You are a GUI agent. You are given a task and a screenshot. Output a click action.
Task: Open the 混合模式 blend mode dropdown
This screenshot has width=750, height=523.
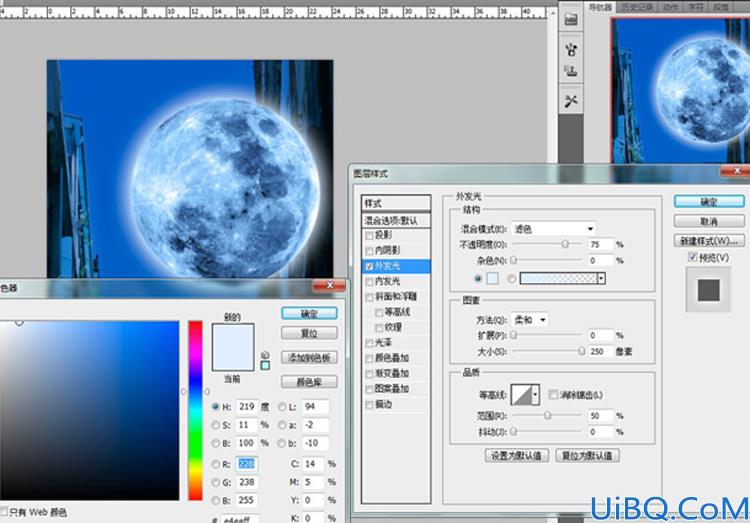[553, 229]
